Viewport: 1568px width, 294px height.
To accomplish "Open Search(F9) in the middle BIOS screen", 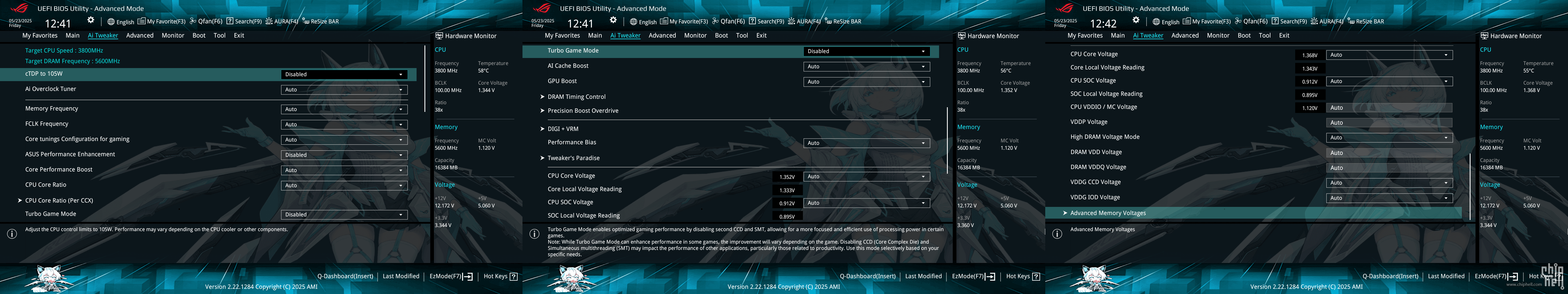I will click(x=767, y=21).
